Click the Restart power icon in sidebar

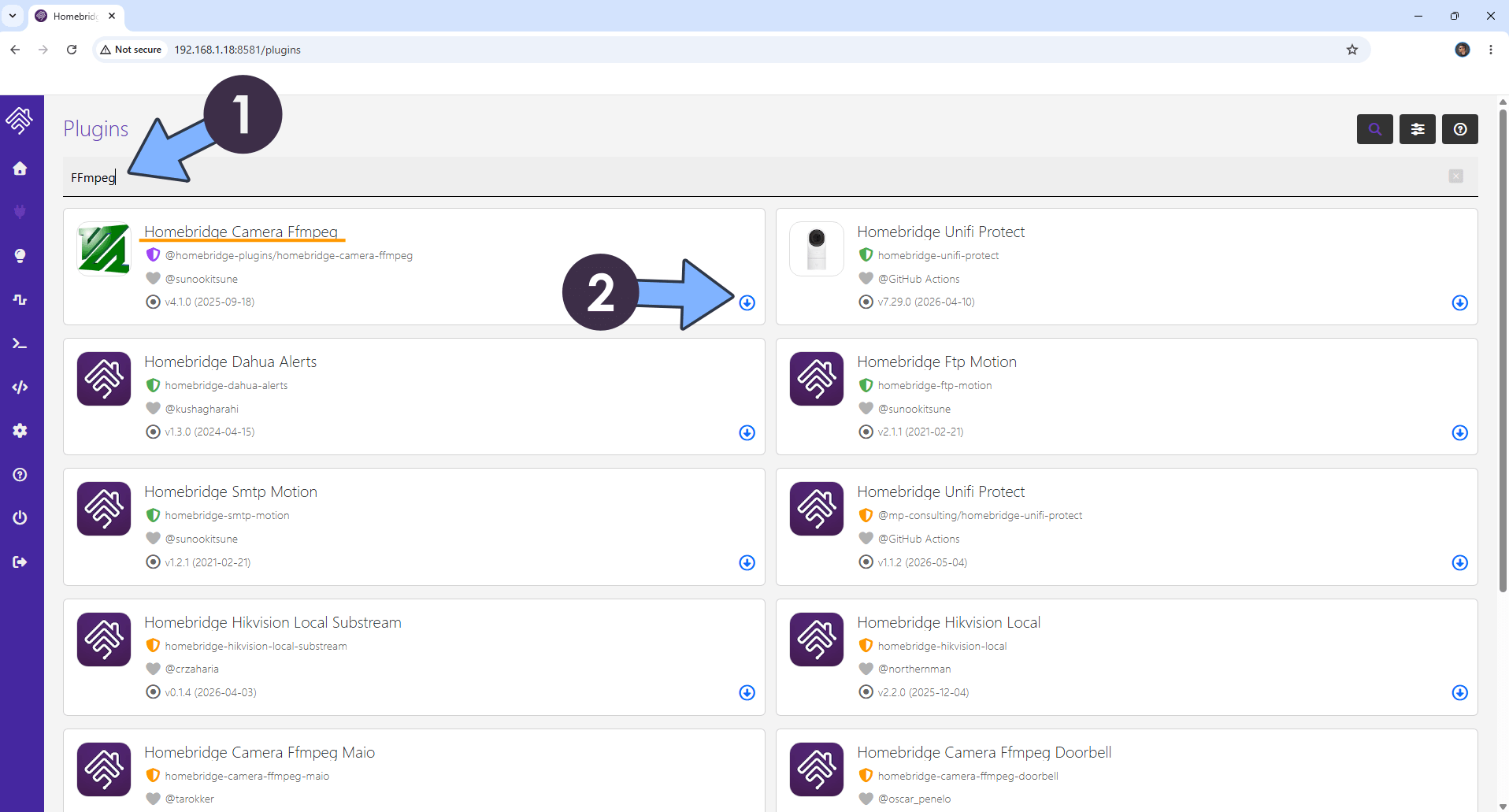click(x=20, y=517)
